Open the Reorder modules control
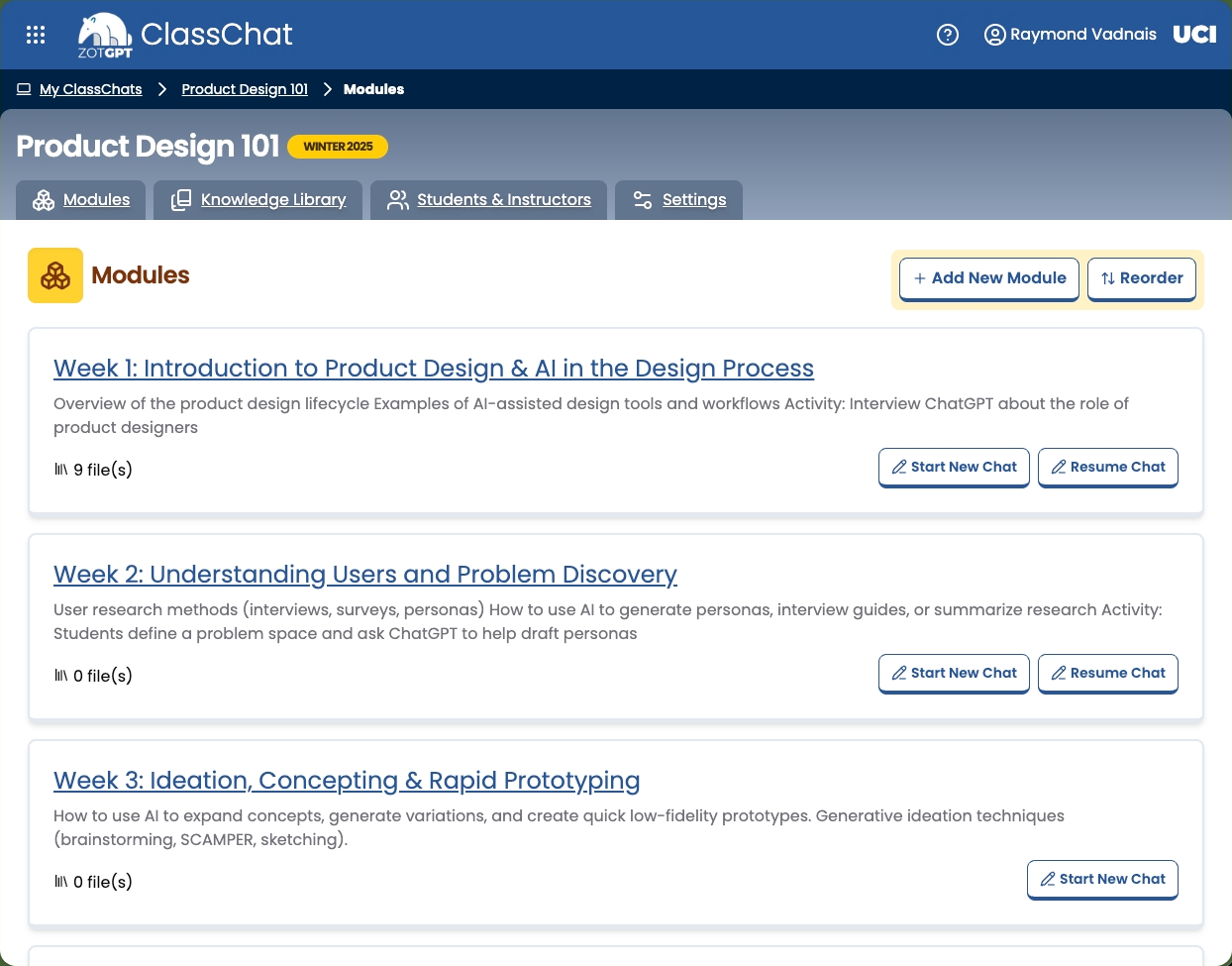 point(1142,278)
